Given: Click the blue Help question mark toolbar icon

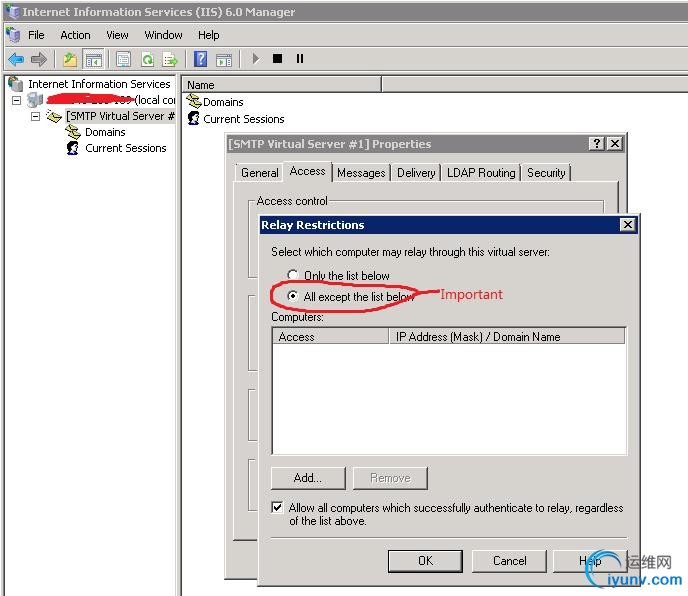Looking at the screenshot, I should tap(201, 59).
